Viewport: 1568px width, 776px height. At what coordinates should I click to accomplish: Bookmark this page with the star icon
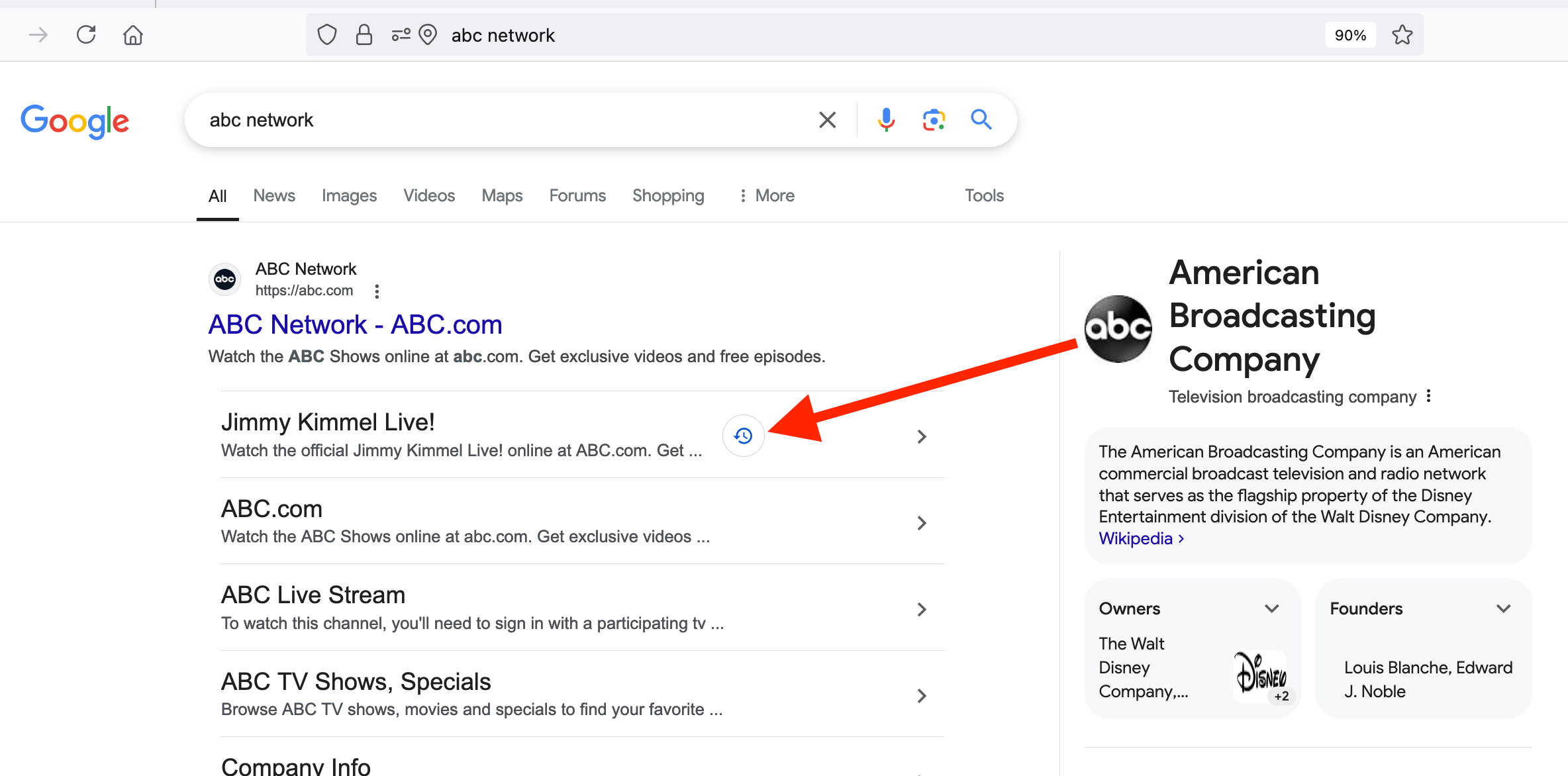point(1402,34)
